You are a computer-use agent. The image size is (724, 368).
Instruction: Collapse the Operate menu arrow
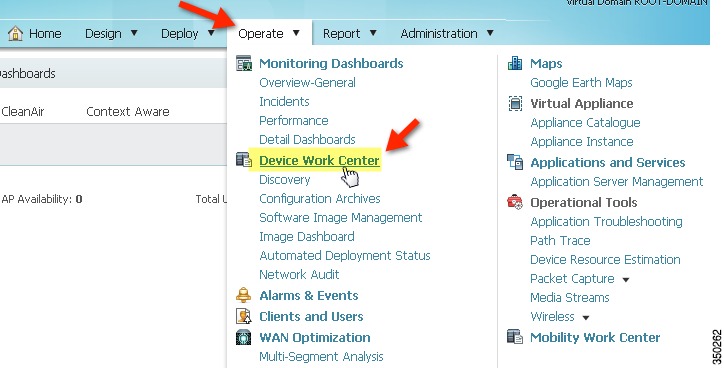pos(296,33)
